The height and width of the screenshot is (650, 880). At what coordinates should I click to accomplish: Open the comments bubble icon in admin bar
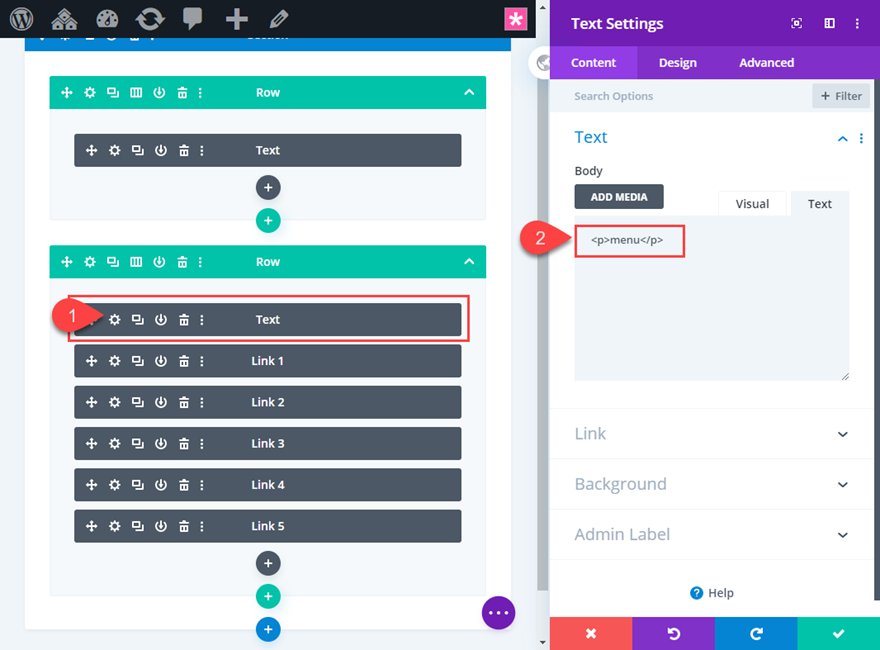[192, 19]
